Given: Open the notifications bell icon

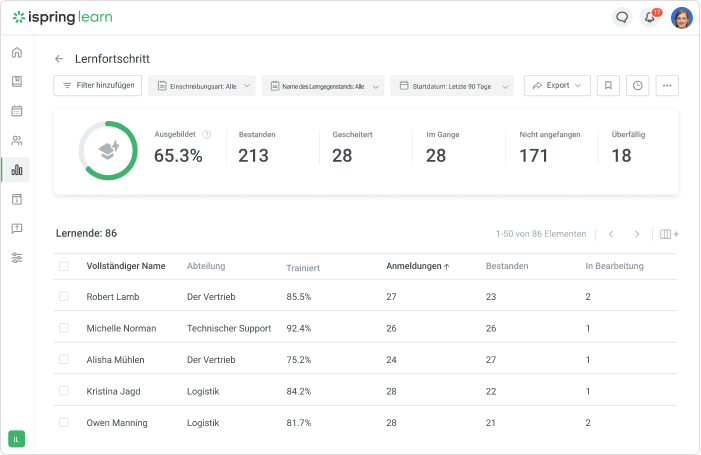Looking at the screenshot, I should (x=650, y=17).
